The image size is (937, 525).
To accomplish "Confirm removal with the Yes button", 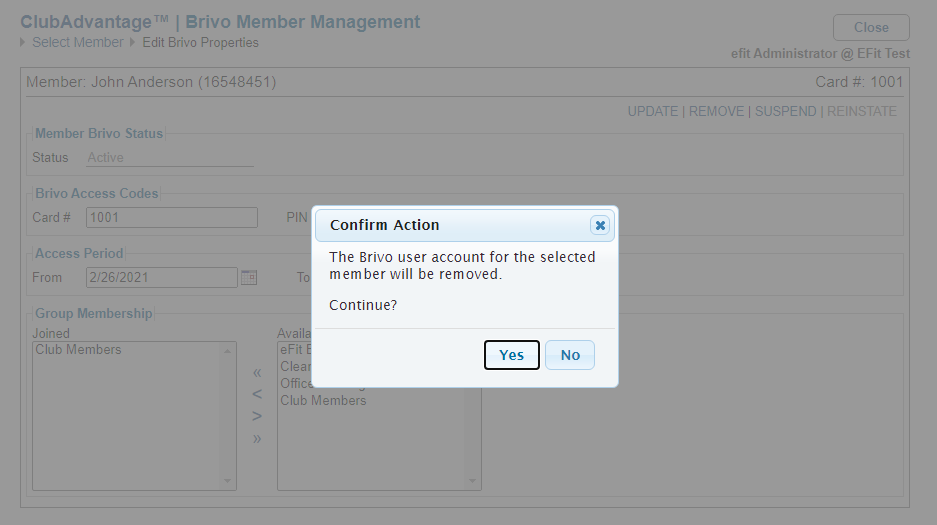I will click(x=512, y=355).
